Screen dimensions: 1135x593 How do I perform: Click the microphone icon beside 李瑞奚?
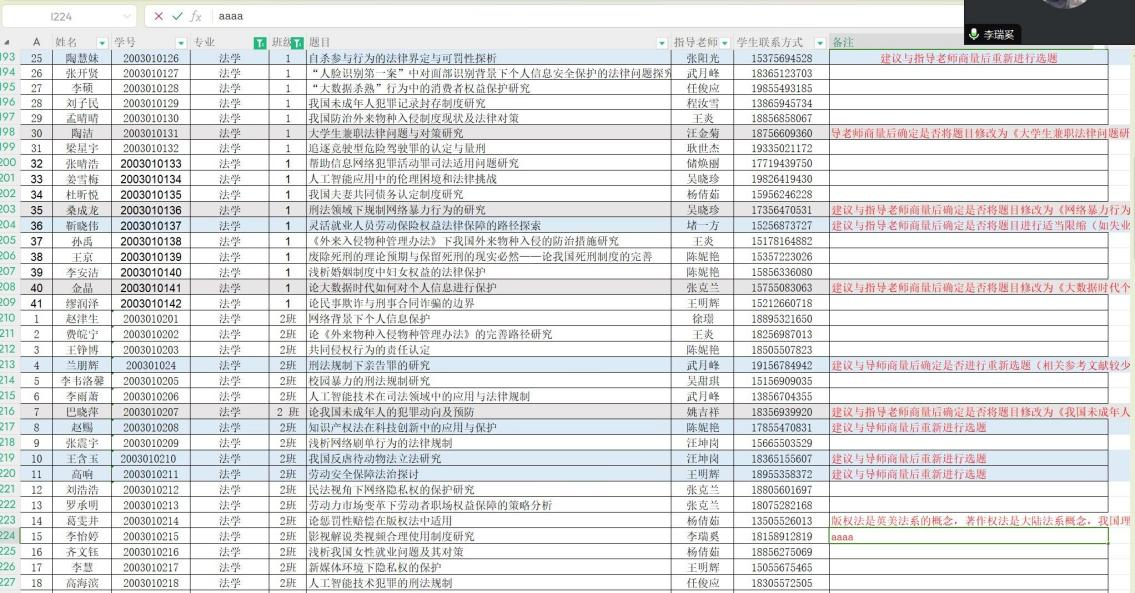(x=974, y=34)
